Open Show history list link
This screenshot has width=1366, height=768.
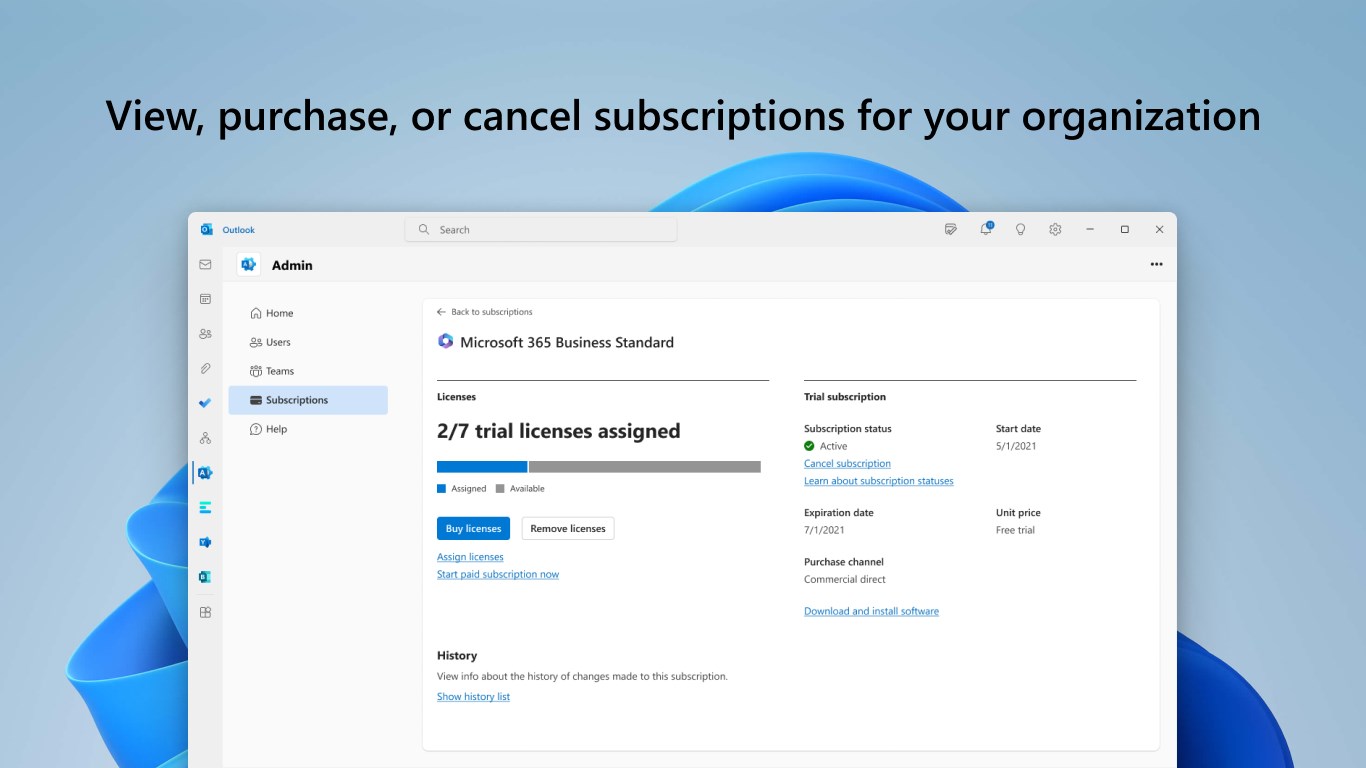pyautogui.click(x=473, y=697)
